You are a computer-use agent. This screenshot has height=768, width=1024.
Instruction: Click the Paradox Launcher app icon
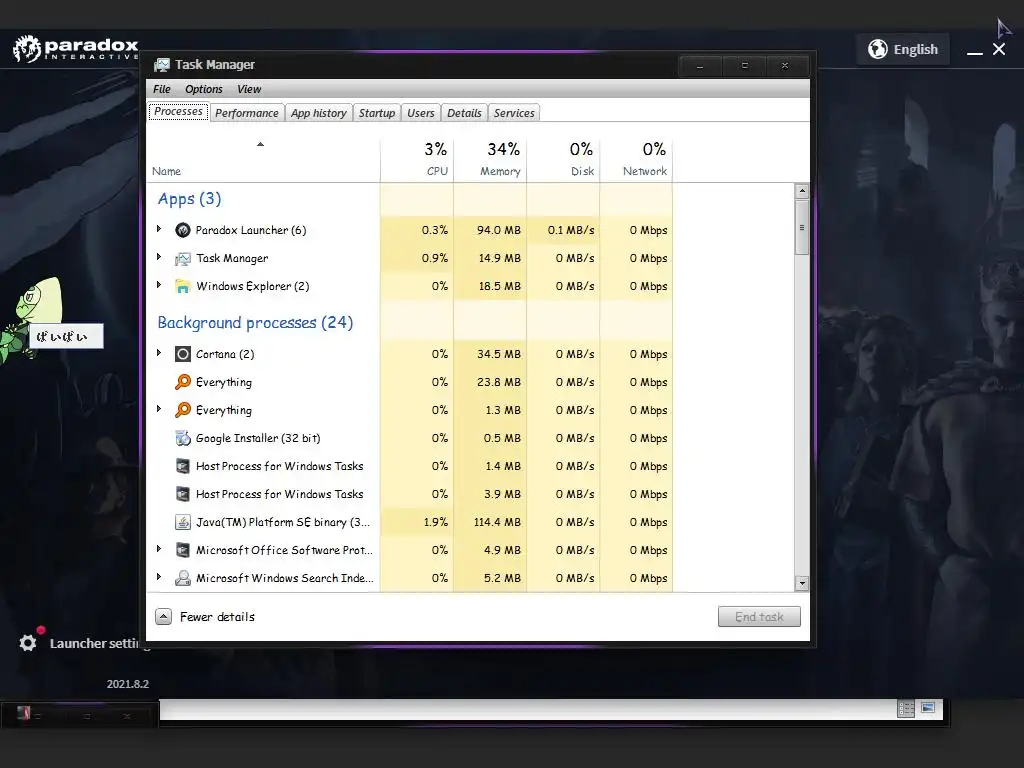[x=183, y=230]
